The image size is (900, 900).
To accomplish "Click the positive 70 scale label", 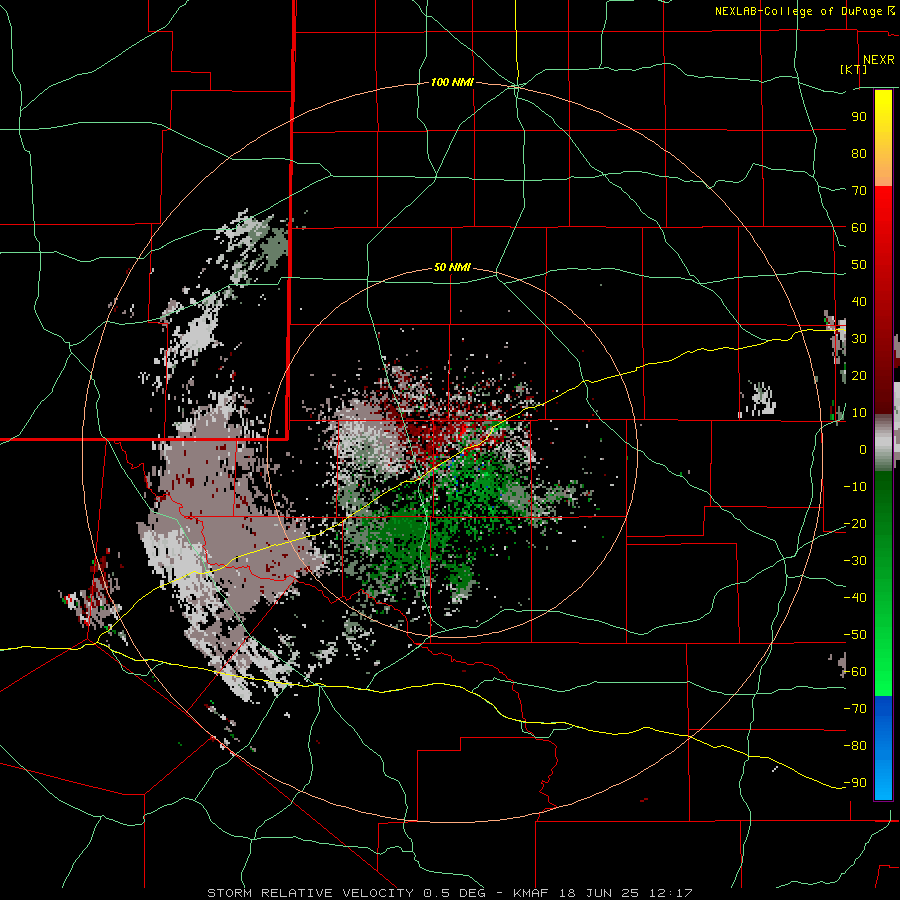I will pos(859,191).
